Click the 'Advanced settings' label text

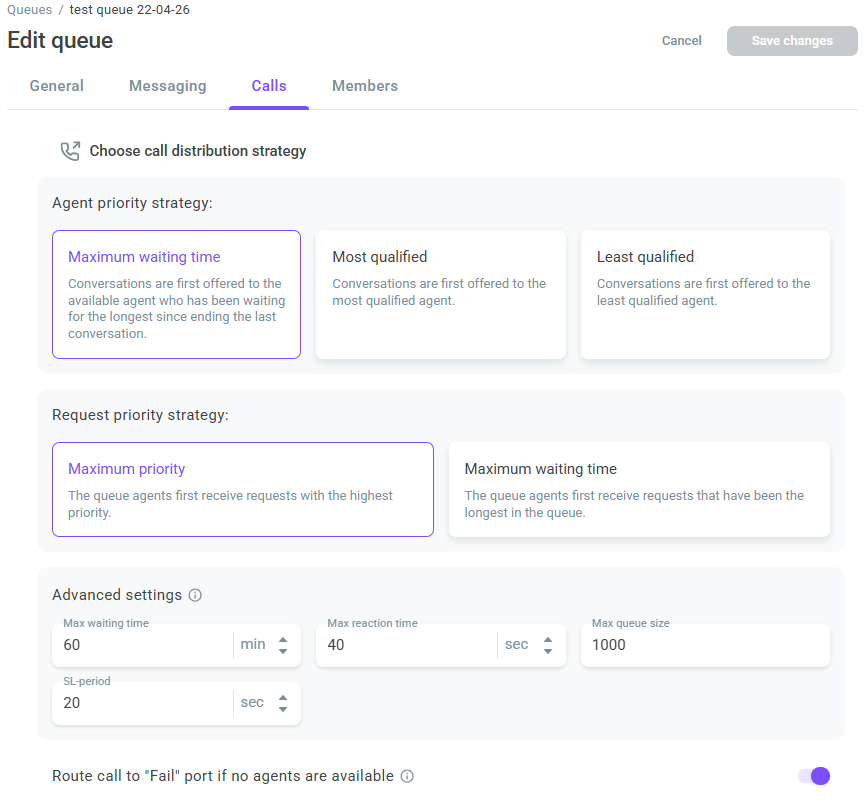click(x=117, y=595)
